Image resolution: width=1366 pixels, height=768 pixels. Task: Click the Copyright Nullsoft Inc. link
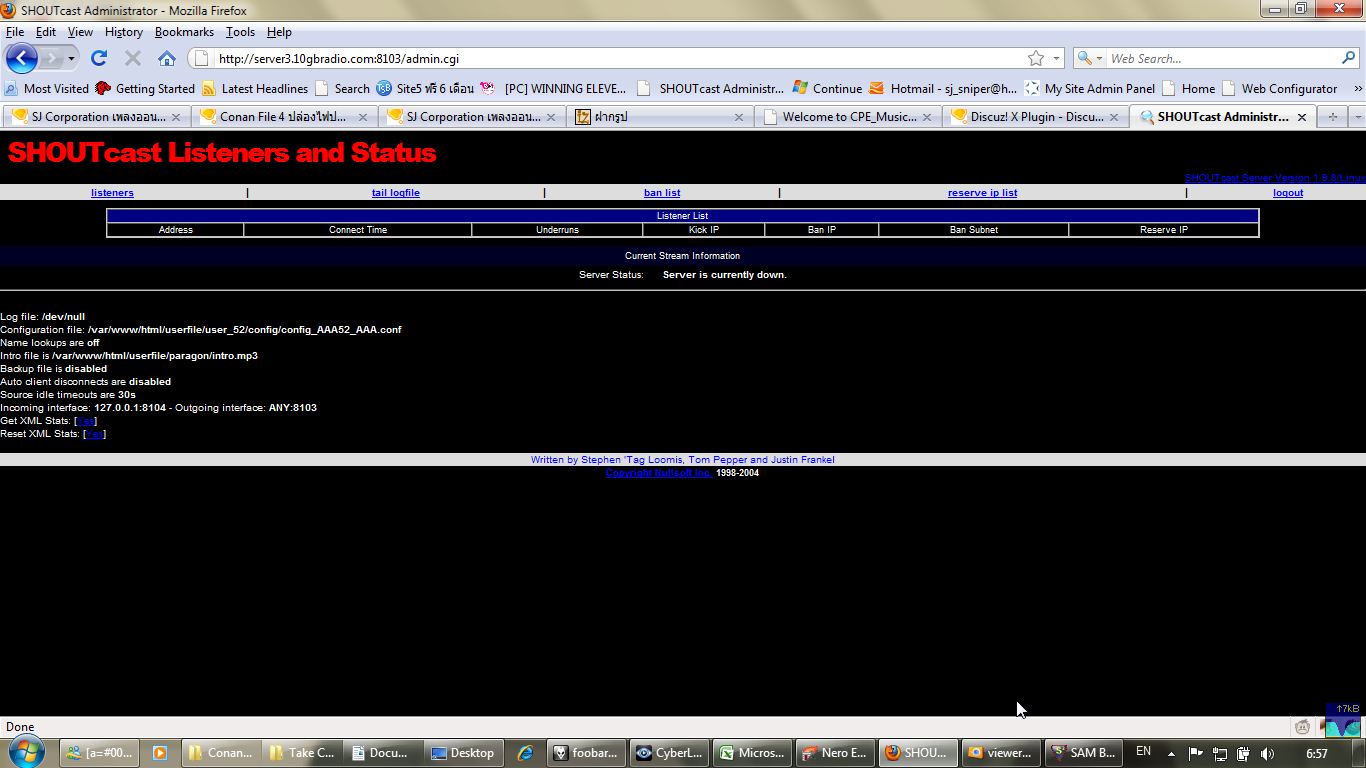point(659,473)
